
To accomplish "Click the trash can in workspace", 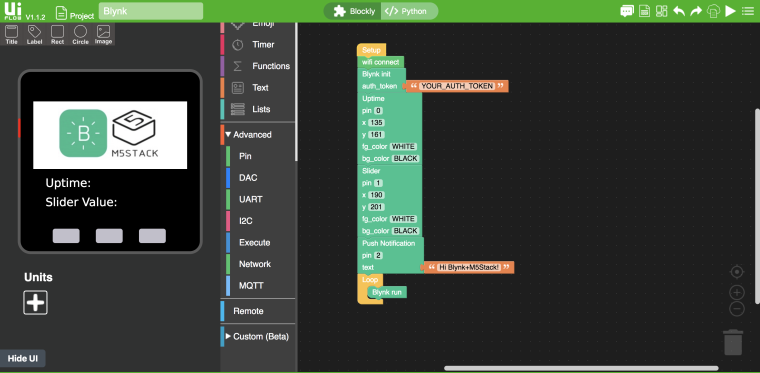I will coord(733,342).
